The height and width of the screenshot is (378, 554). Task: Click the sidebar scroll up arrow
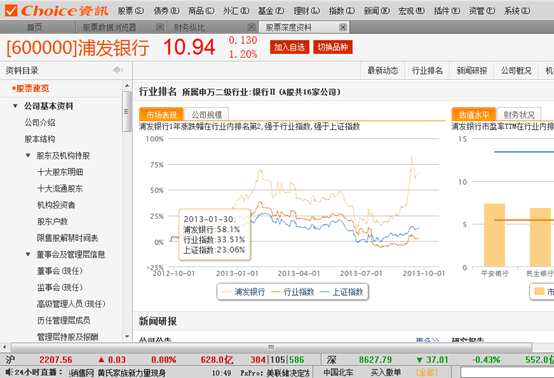coord(127,86)
